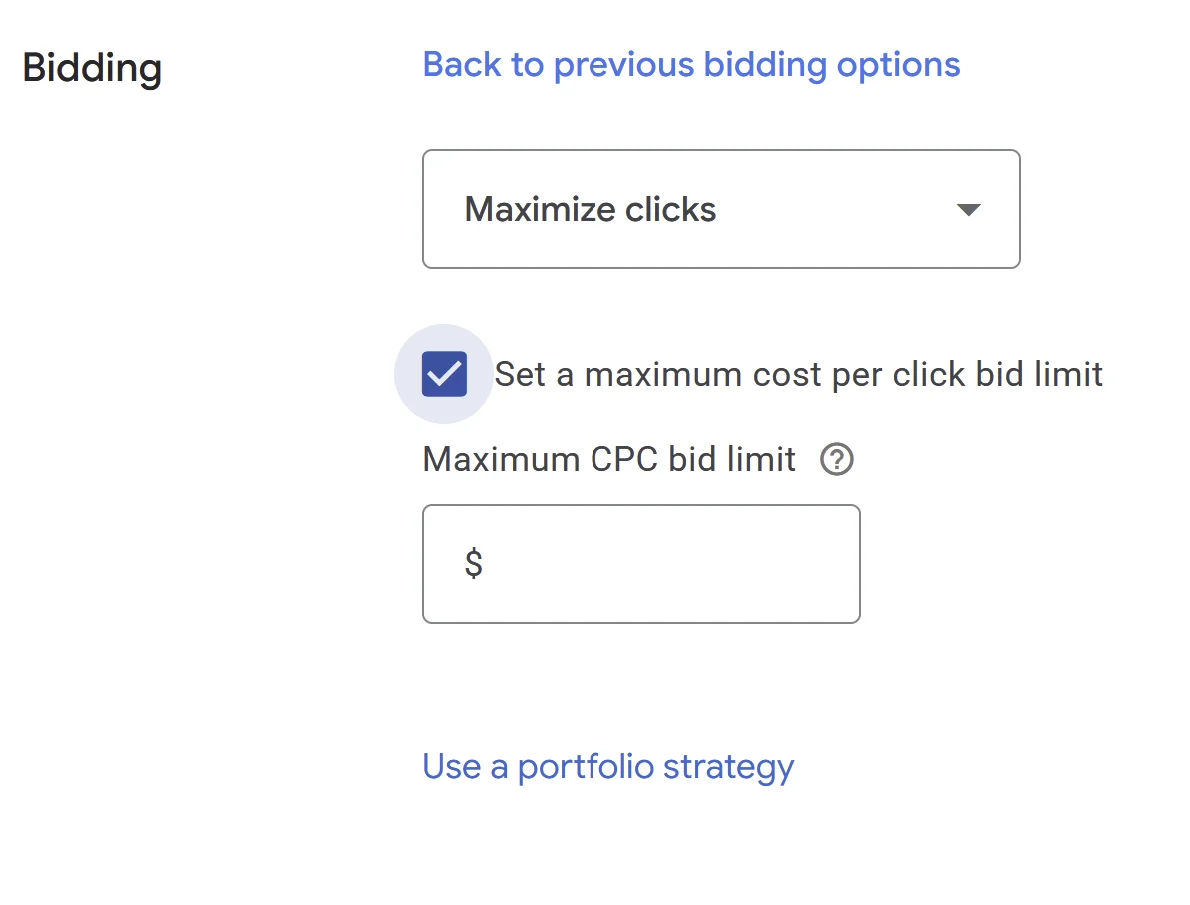Screen dimensions: 1190x905
Task: Toggle checkbox via its 'Set a maximum cost' label
Action: [798, 374]
